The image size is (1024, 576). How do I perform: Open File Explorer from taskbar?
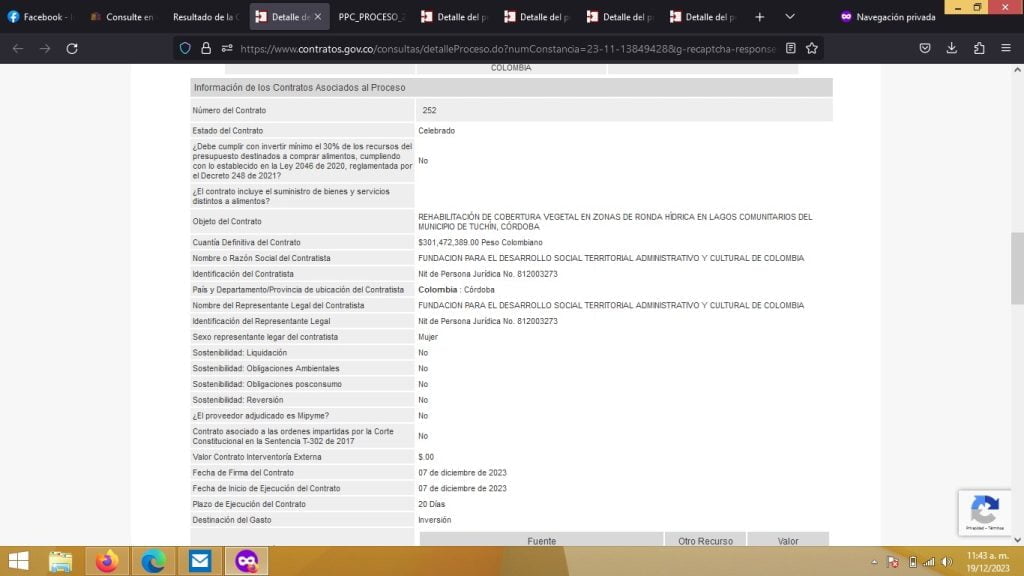pyautogui.click(x=60, y=561)
